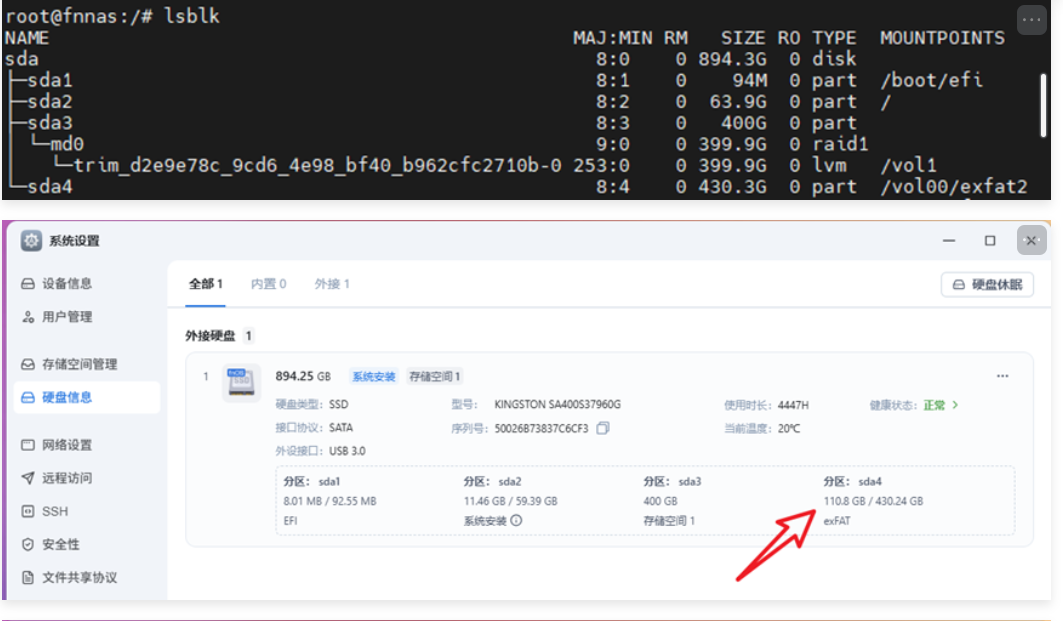
Task: Click the 894.25 GB disk size
Action: [303, 376]
